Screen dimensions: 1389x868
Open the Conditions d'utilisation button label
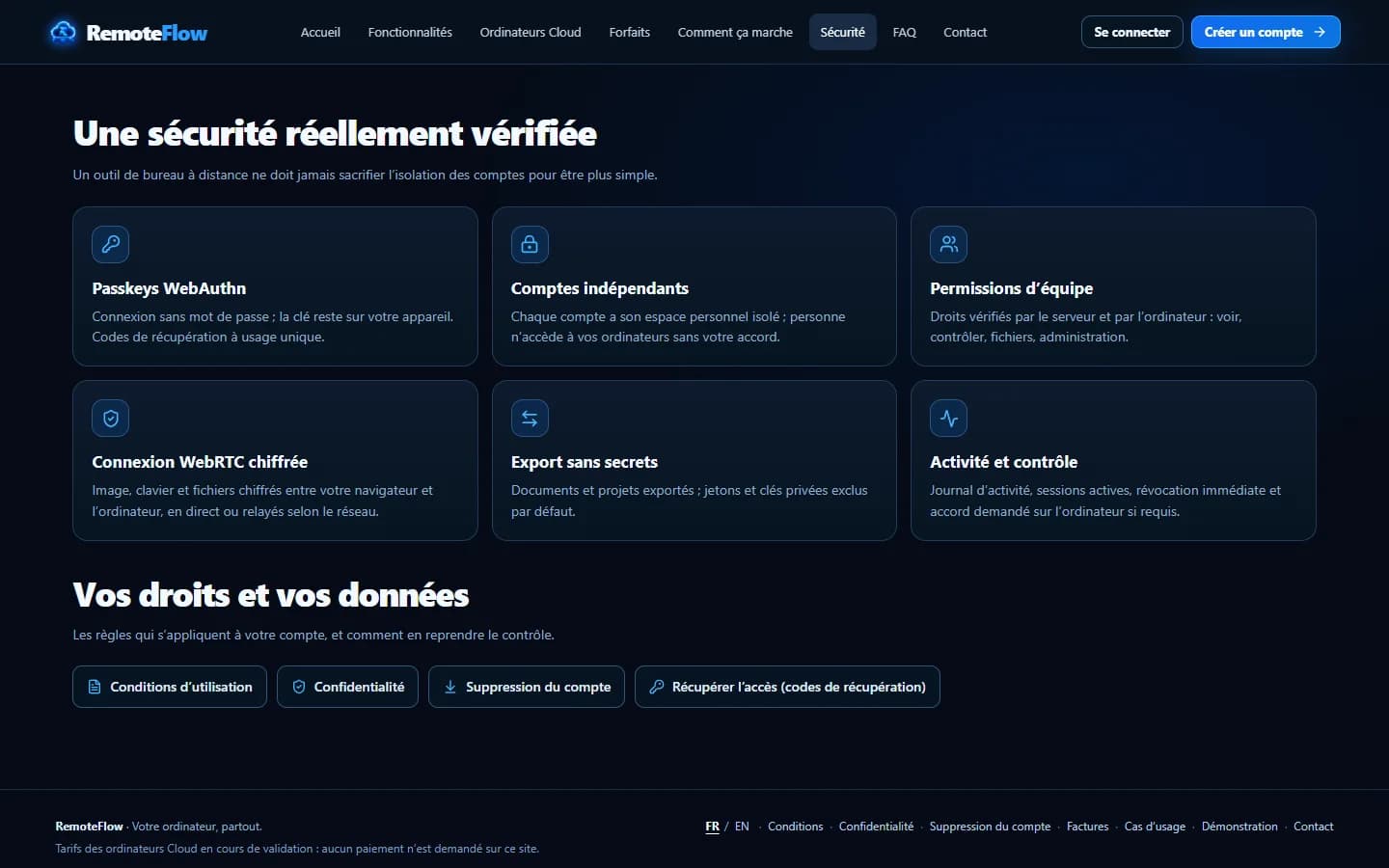181,687
